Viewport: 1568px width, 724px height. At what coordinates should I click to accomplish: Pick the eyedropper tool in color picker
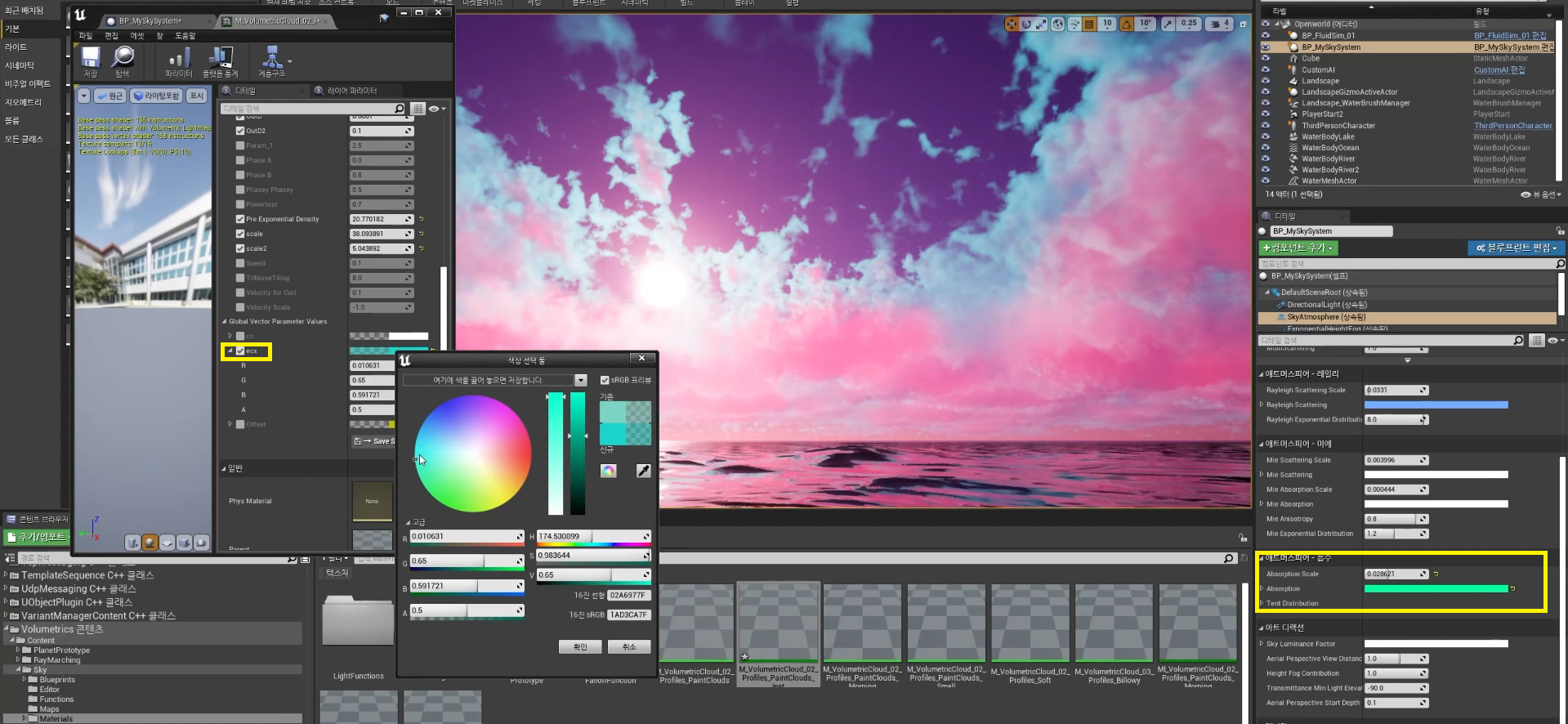643,471
